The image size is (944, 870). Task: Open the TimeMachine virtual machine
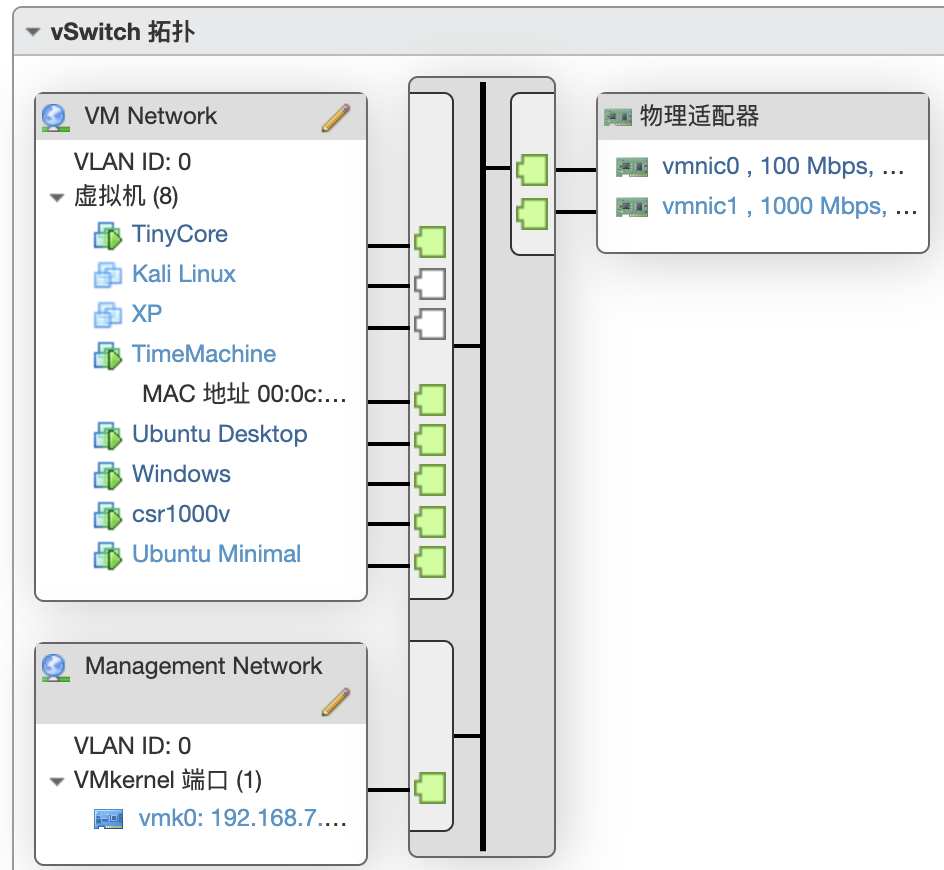(204, 354)
